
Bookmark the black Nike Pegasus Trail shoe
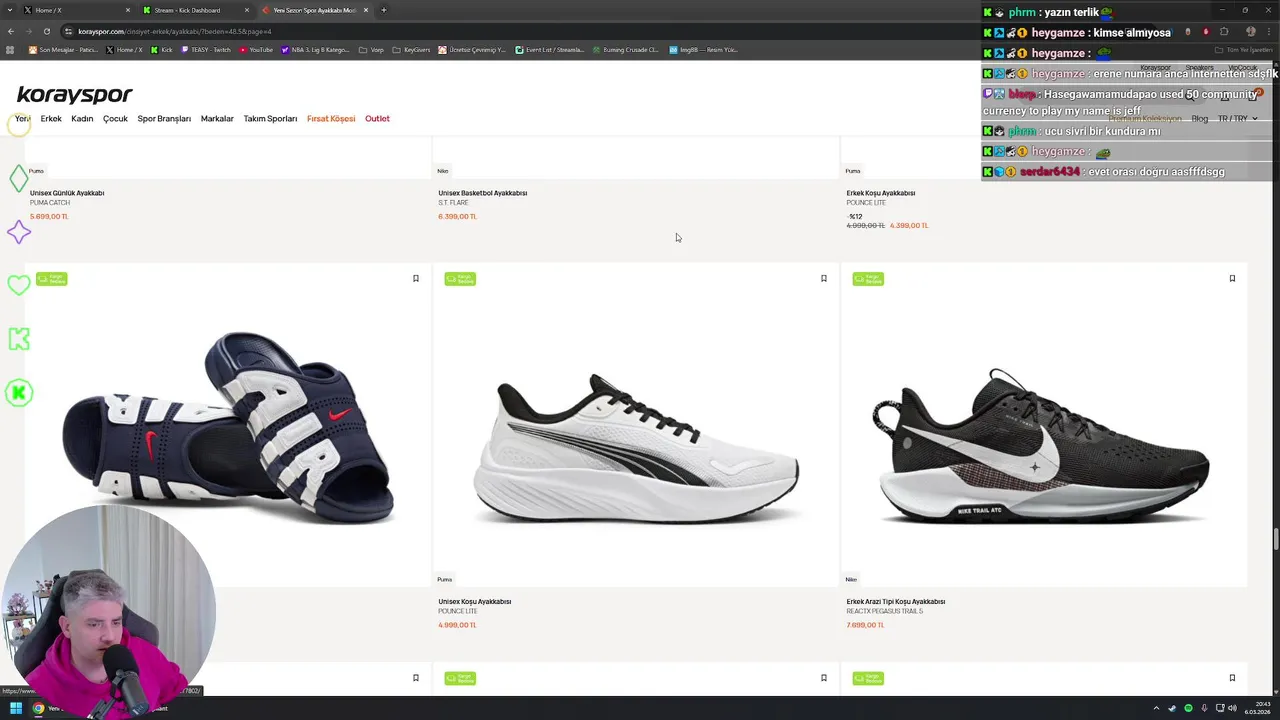(x=1232, y=279)
